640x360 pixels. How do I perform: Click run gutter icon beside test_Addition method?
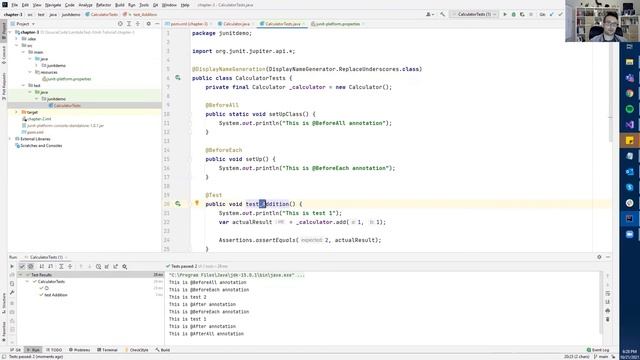click(x=178, y=203)
